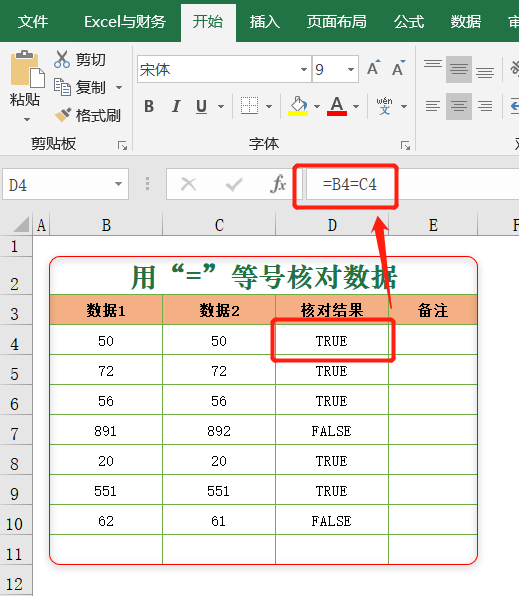The width and height of the screenshot is (519, 596).
Task: Click the Cut scissors icon
Action: 62,59
